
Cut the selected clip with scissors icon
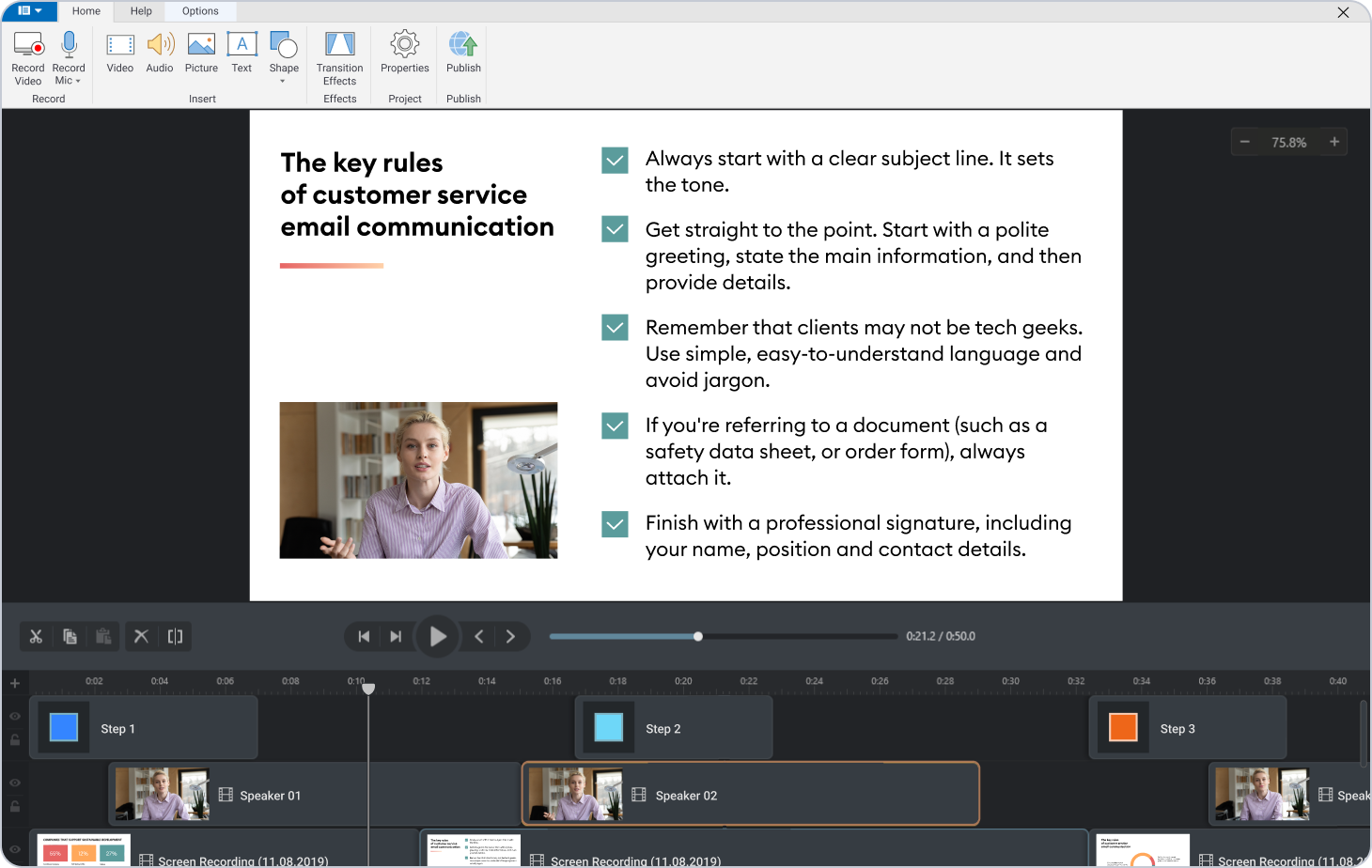pyautogui.click(x=36, y=636)
